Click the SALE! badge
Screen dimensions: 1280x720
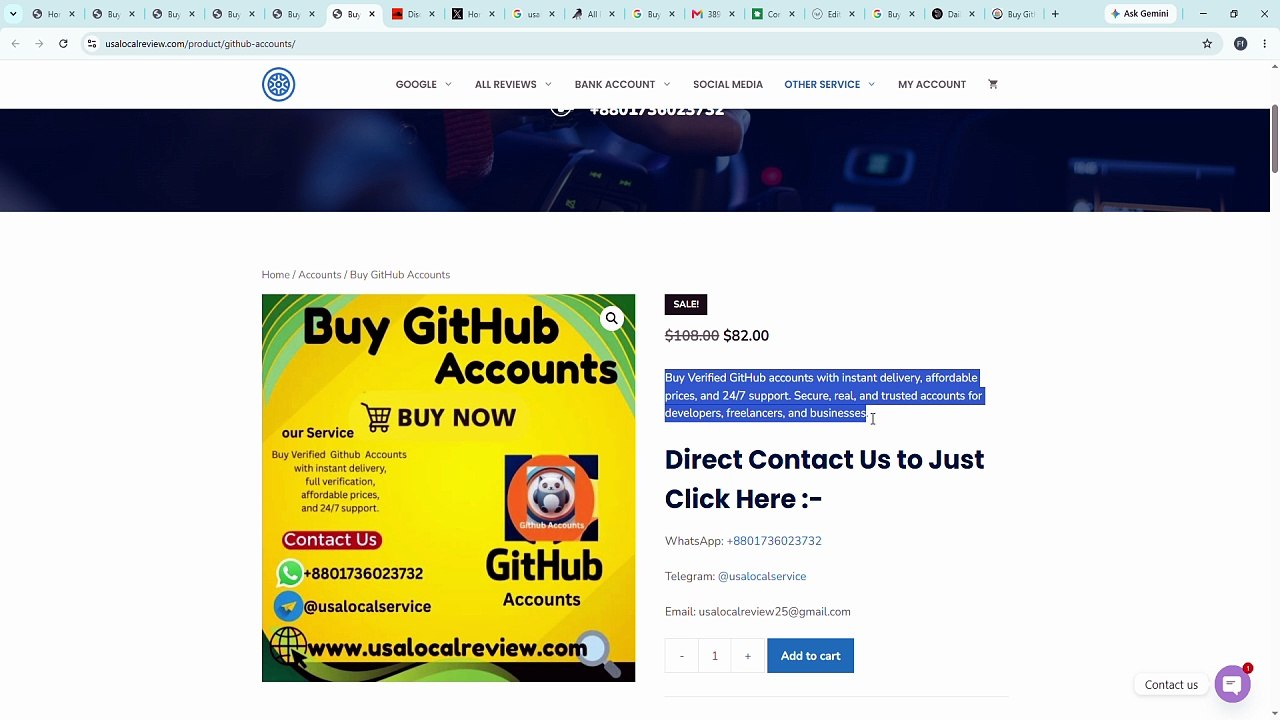(x=686, y=304)
